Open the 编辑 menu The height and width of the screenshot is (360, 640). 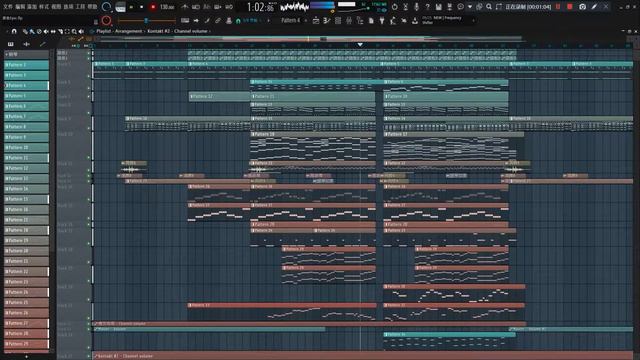pyautogui.click(x=20, y=7)
